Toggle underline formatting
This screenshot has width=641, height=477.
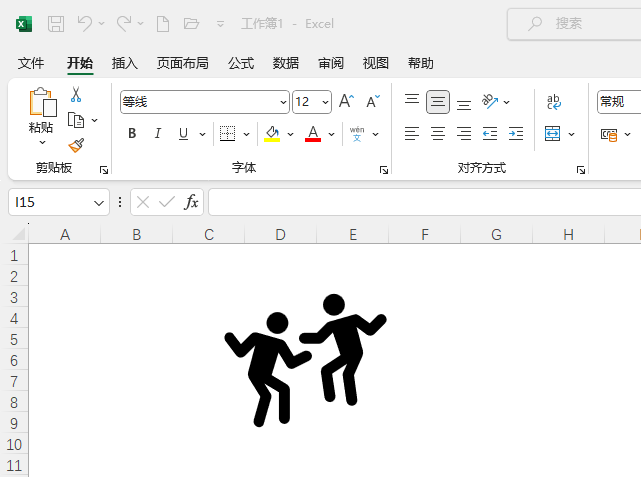(x=184, y=134)
